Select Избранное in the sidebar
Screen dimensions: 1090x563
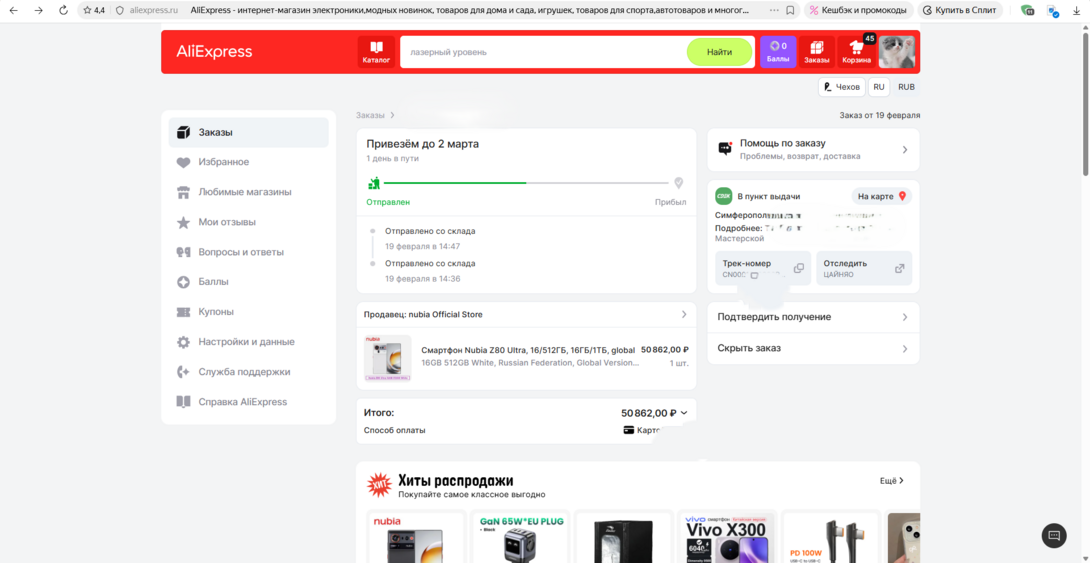pyautogui.click(x=224, y=162)
